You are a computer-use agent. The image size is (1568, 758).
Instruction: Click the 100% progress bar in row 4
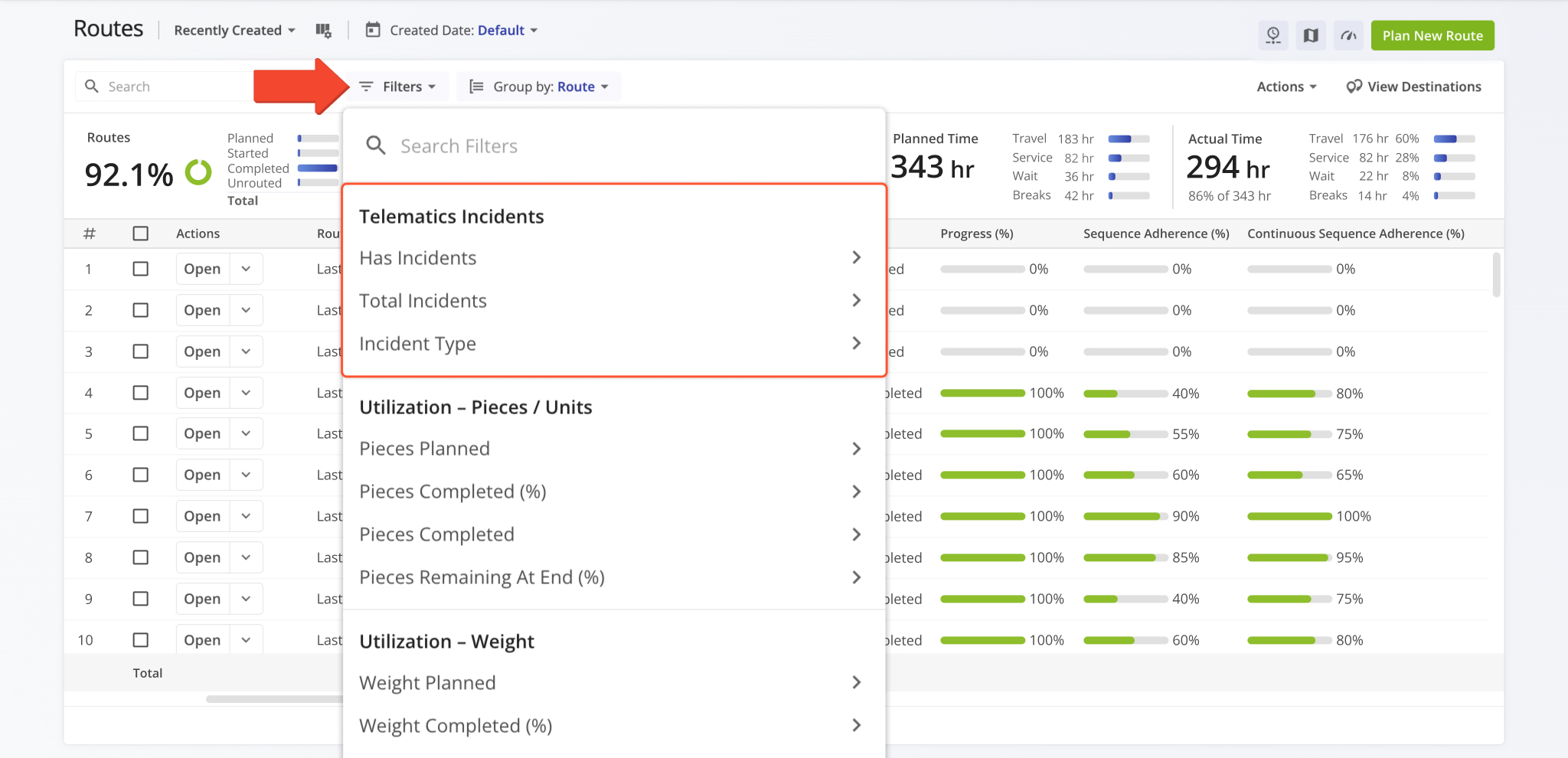coord(982,393)
